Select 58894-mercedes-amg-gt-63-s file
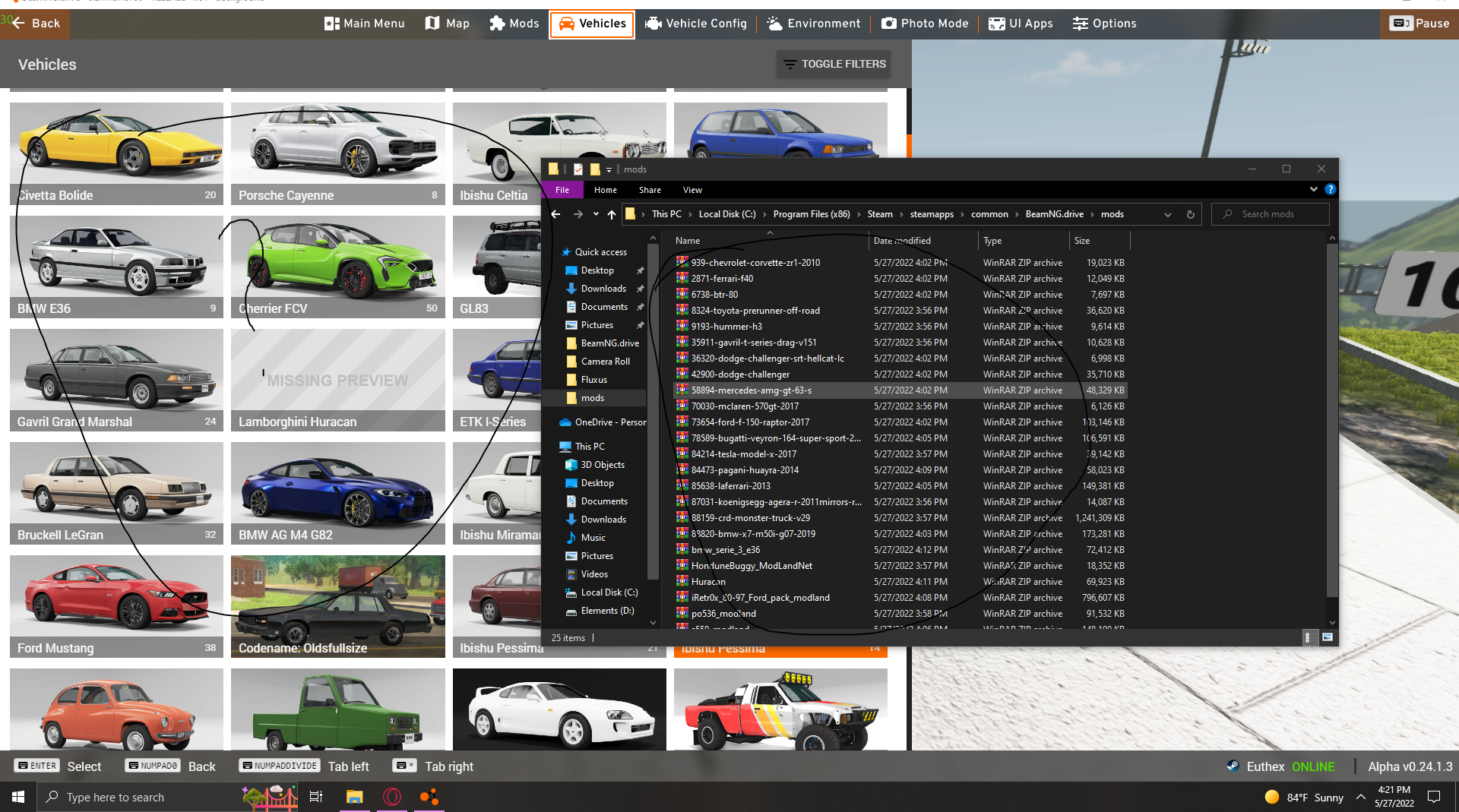 [900, 390]
